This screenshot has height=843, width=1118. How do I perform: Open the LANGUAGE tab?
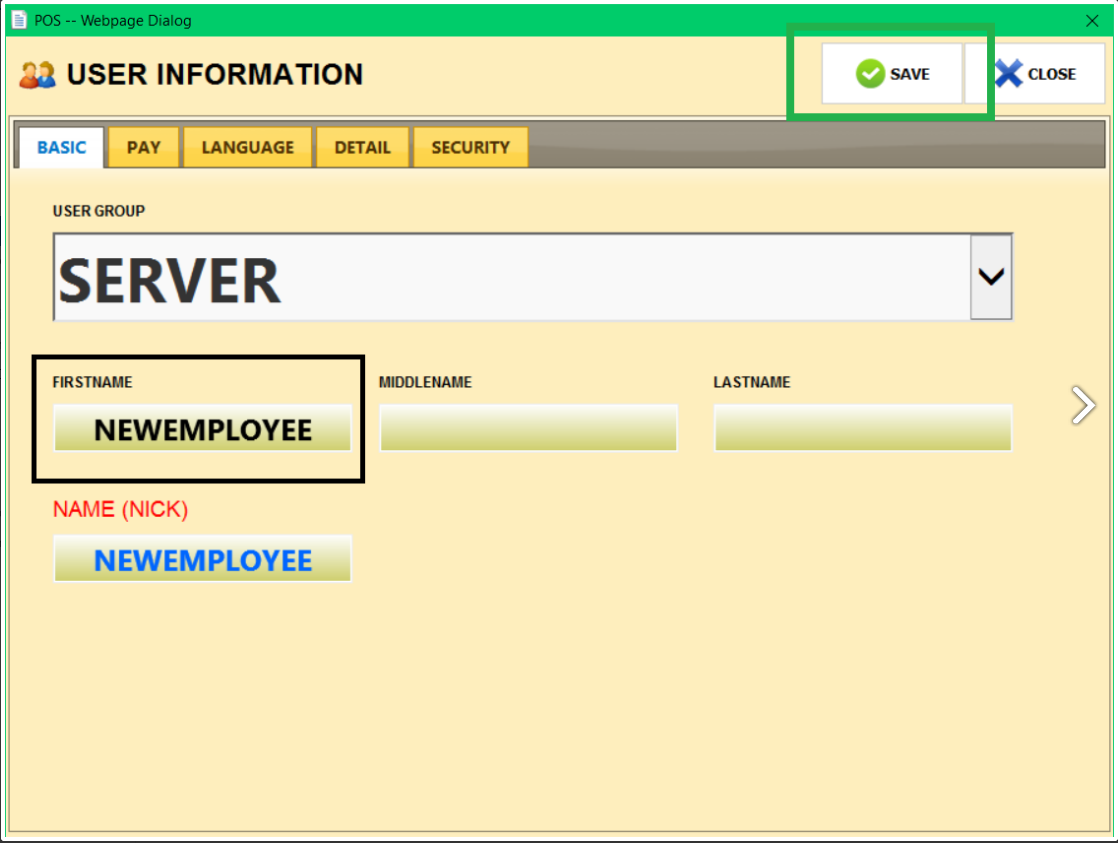[x=247, y=148]
